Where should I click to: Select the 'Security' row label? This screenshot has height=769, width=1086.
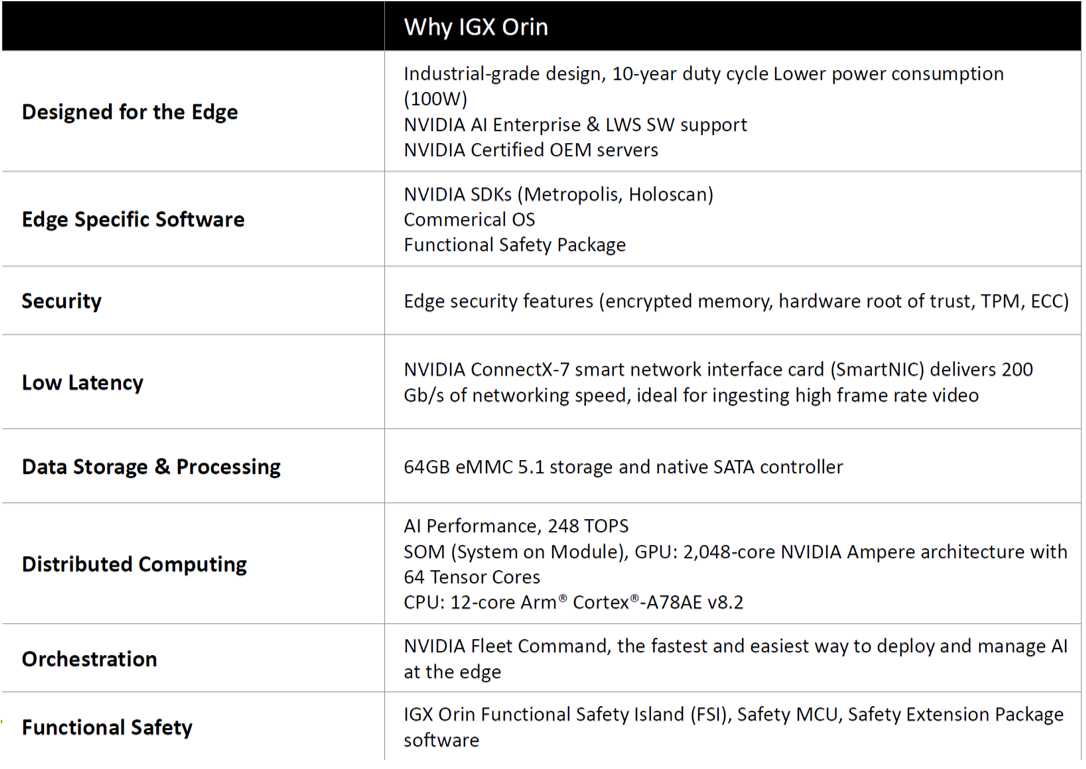pos(62,301)
